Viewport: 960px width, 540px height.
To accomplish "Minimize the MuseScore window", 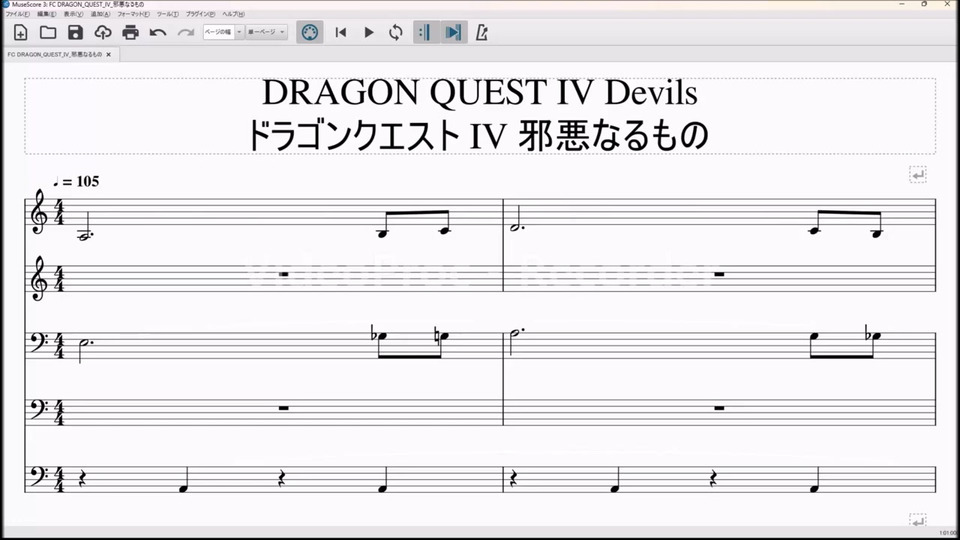I will click(901, 4).
